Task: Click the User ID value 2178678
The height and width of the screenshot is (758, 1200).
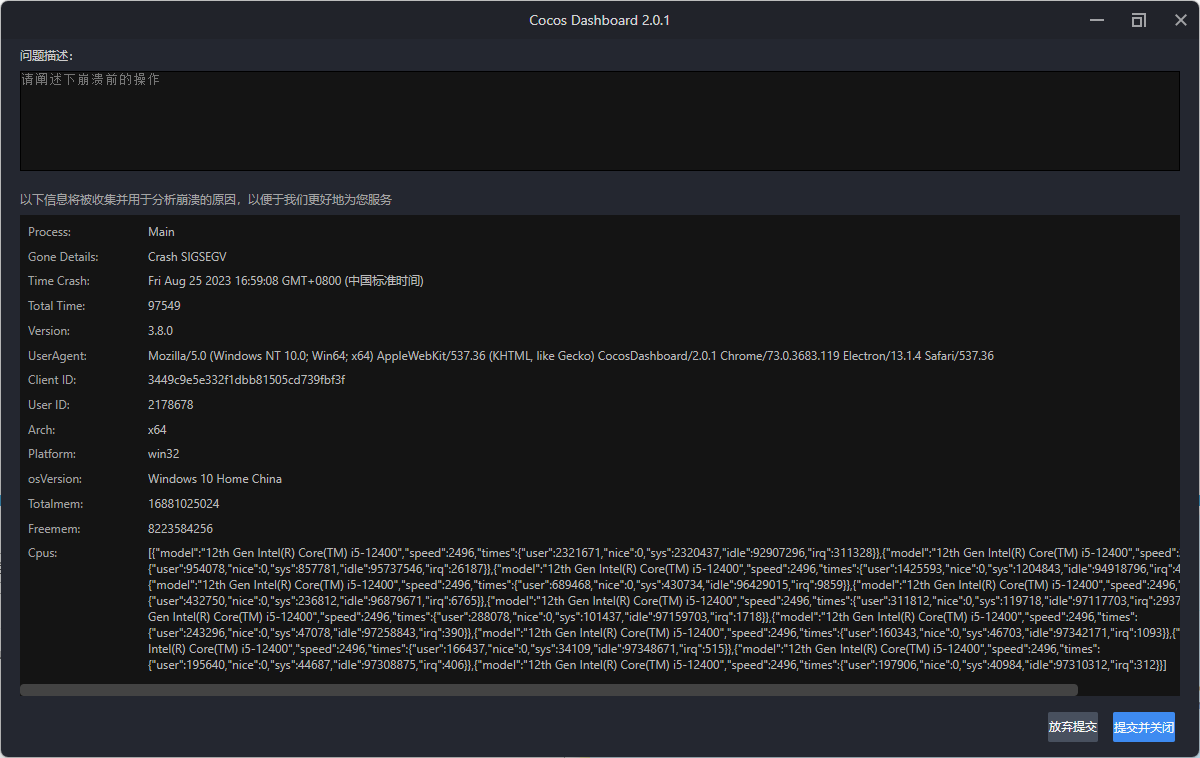Action: pos(170,405)
